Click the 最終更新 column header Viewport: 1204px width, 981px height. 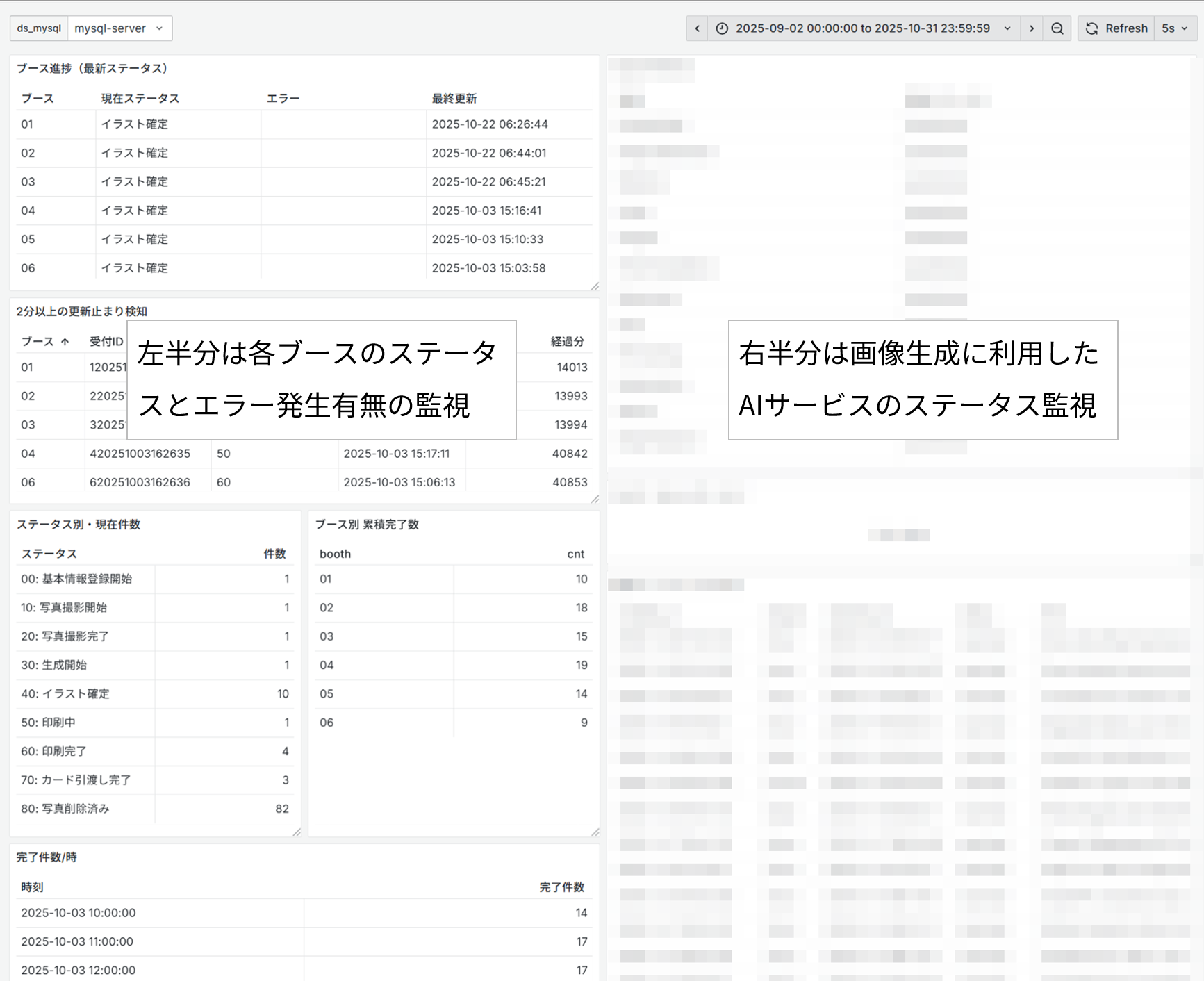(x=454, y=99)
